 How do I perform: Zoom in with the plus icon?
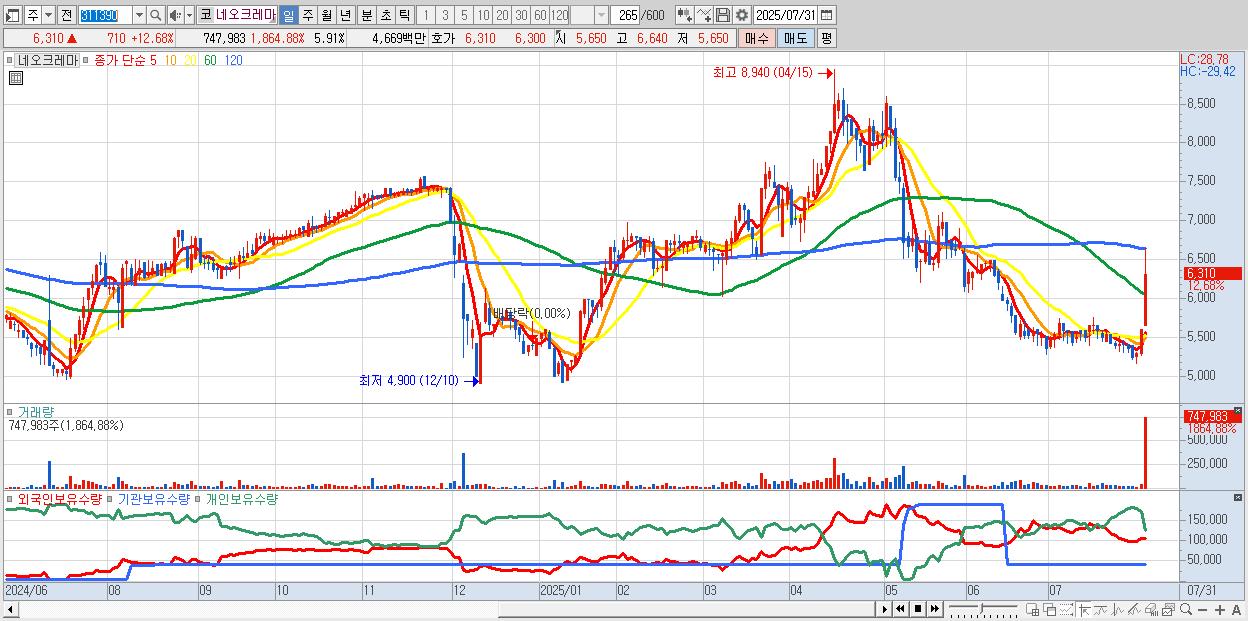1220,609
